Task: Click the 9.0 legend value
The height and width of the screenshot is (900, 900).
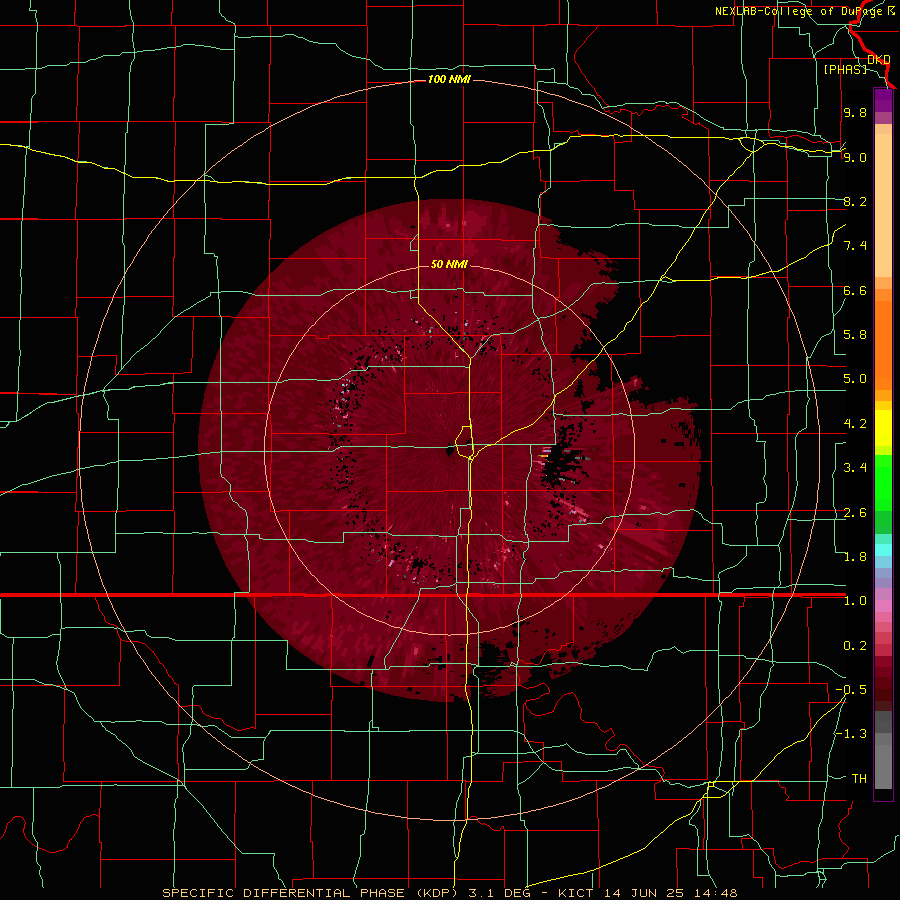Action: [855, 157]
